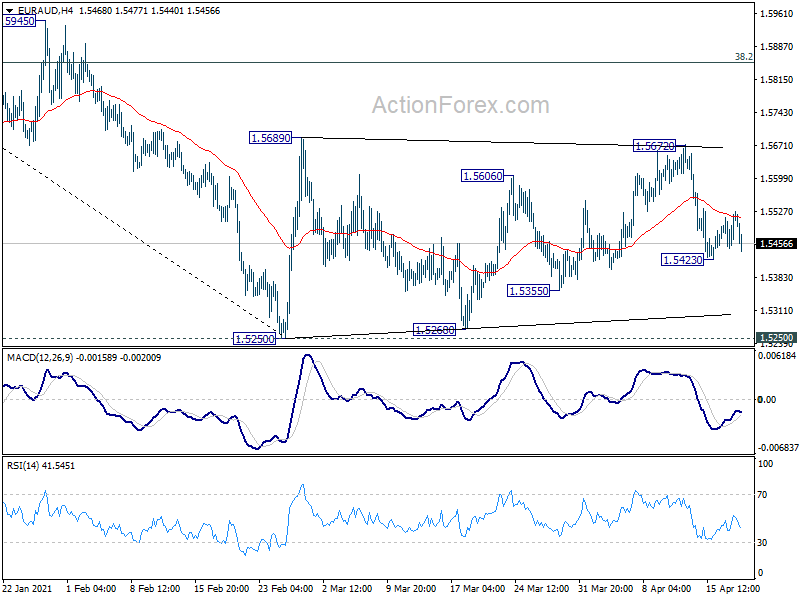Click the 2 Mar 12:00 time axis label

[x=347, y=589]
